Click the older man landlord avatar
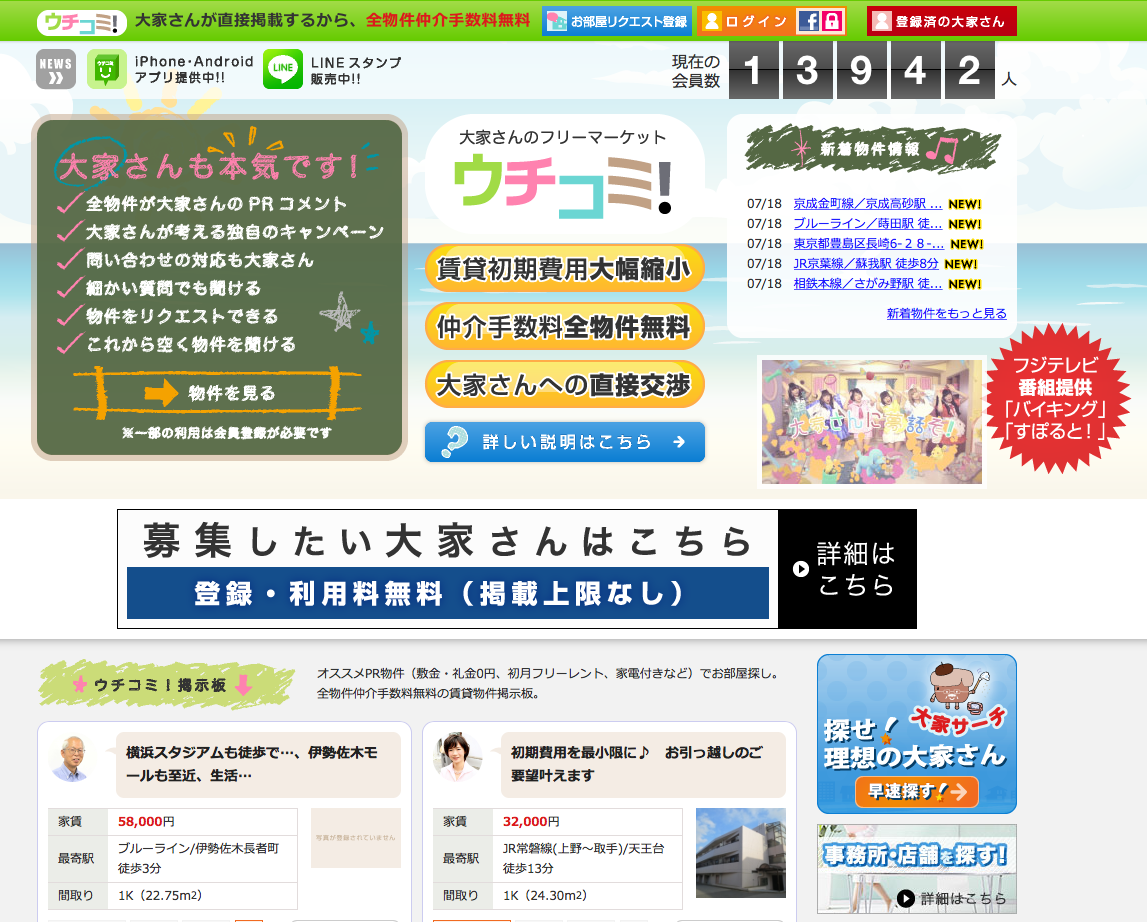The height and width of the screenshot is (922, 1147). 72,758
